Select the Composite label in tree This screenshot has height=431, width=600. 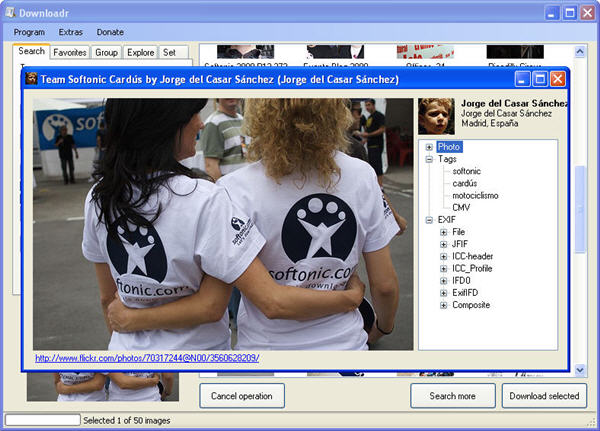pyautogui.click(x=471, y=305)
